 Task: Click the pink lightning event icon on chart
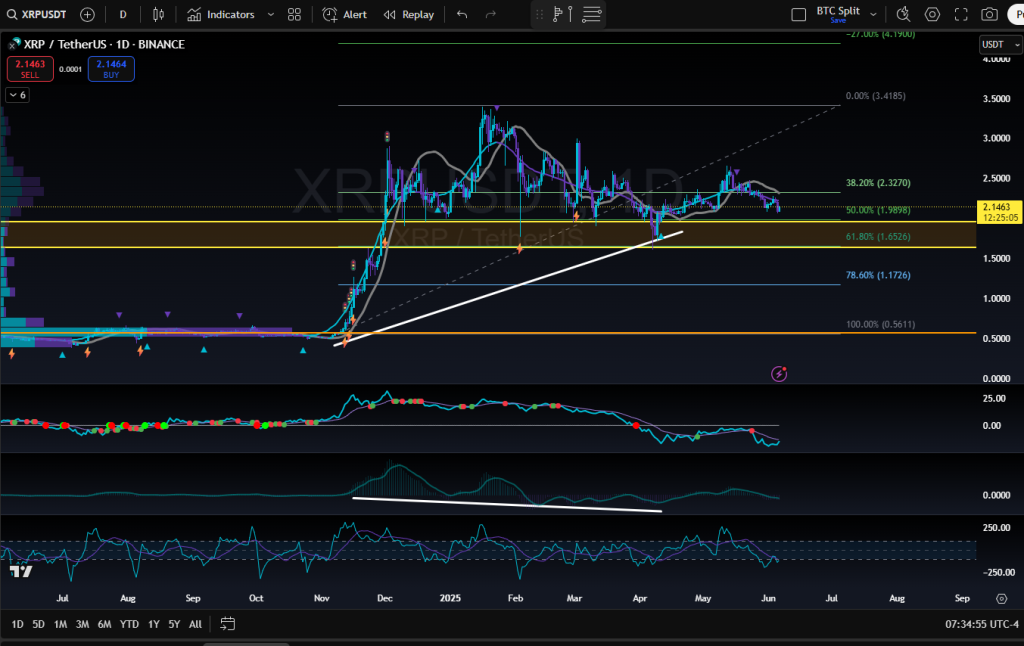pos(778,374)
